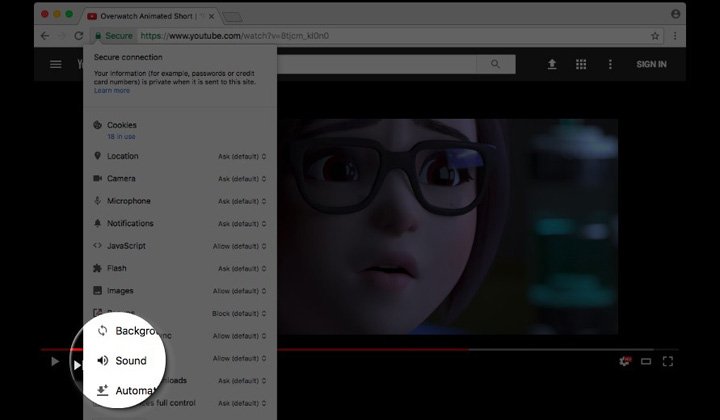Open YouTube's vertical three-dot settings menu
Screen dimensions: 720x420
[610, 64]
